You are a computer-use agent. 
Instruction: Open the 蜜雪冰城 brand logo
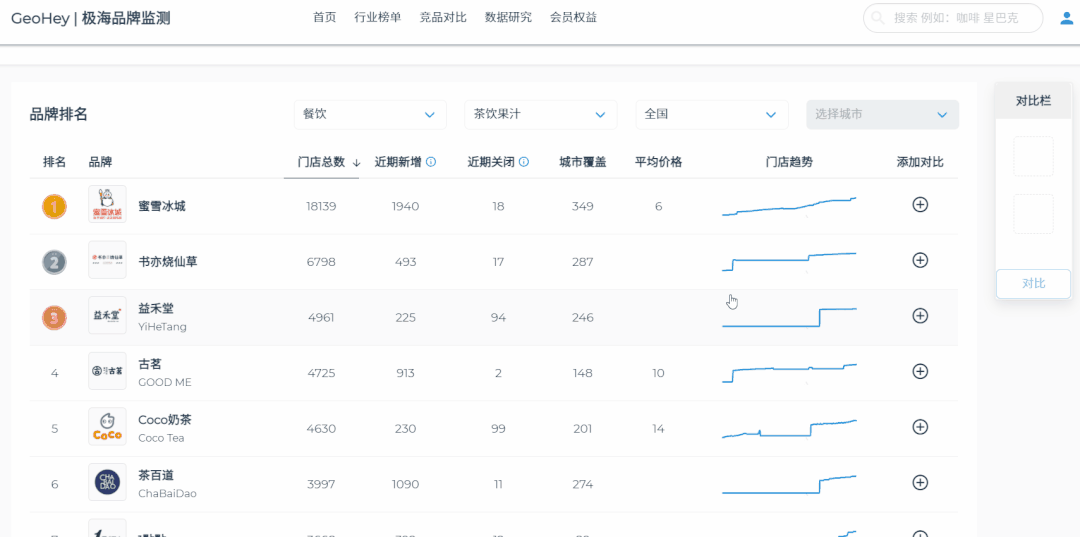(107, 204)
